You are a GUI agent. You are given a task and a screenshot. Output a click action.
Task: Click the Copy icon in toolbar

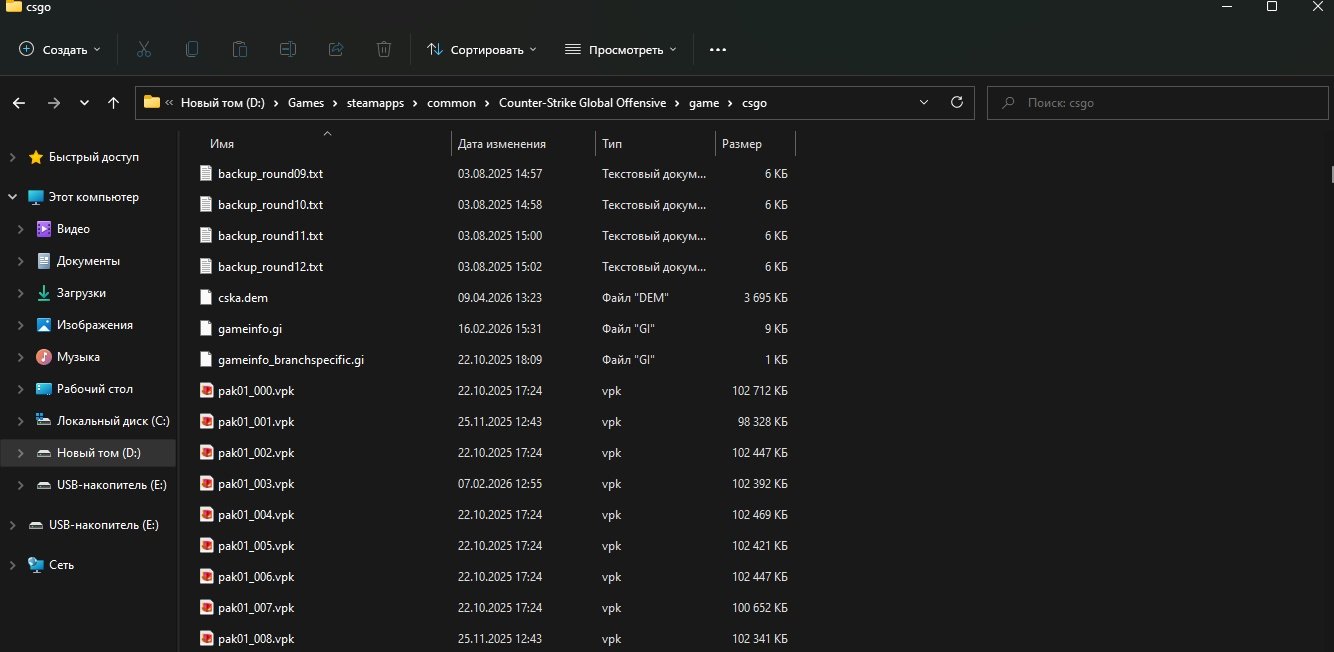[x=192, y=49]
